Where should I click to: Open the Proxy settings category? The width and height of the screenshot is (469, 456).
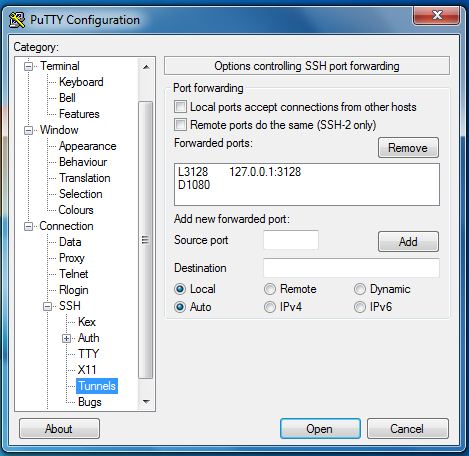click(72, 258)
